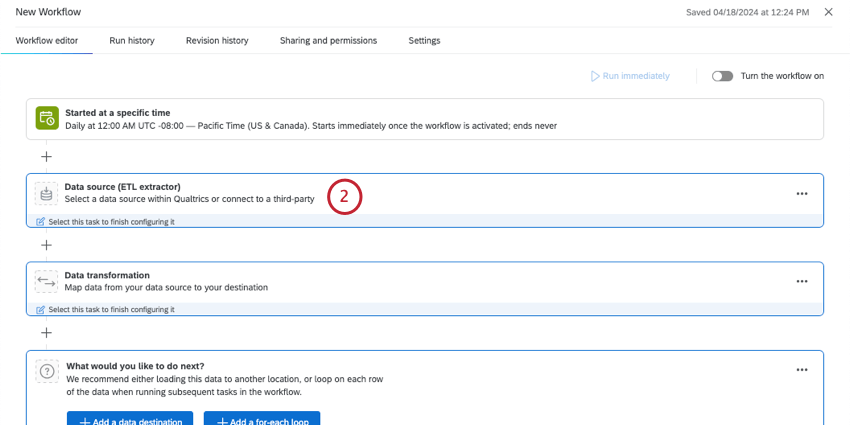Turn the workflow on toggle

[x=722, y=76]
